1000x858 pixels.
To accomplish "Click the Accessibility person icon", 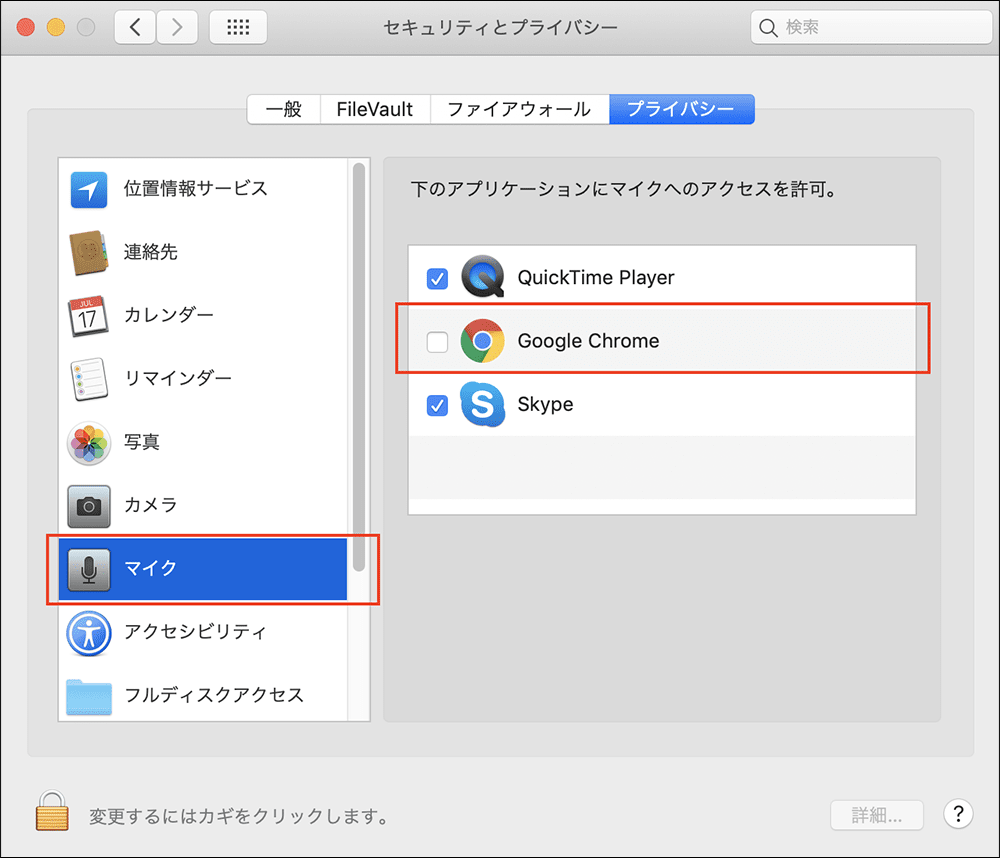I will (x=89, y=633).
